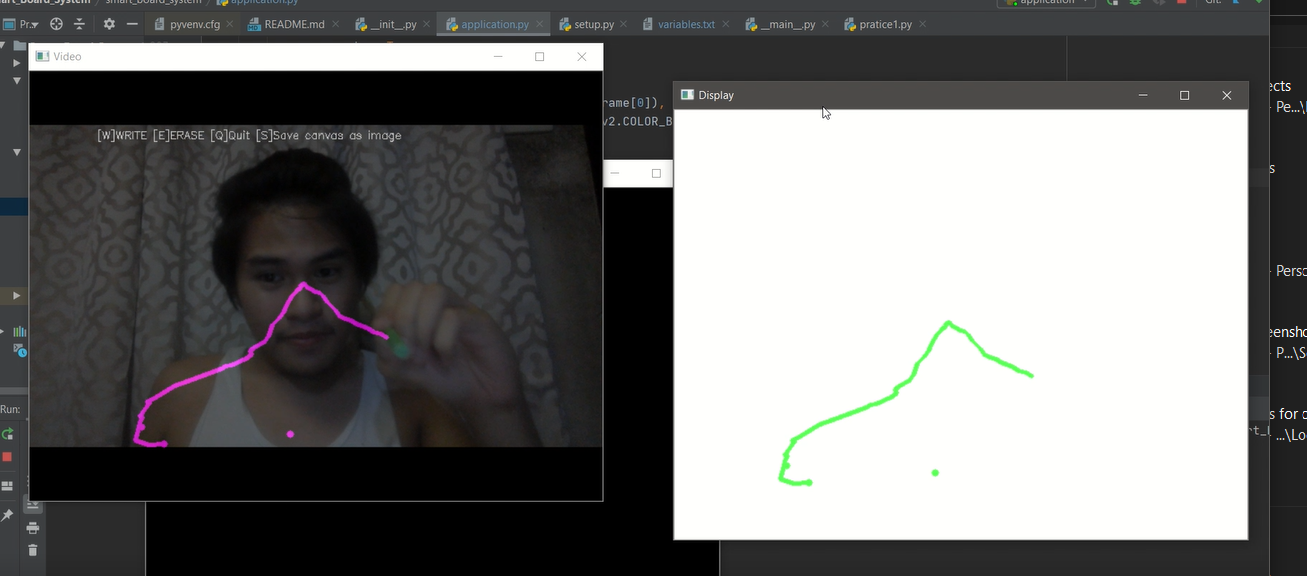Close the application.py tab

coord(539,24)
